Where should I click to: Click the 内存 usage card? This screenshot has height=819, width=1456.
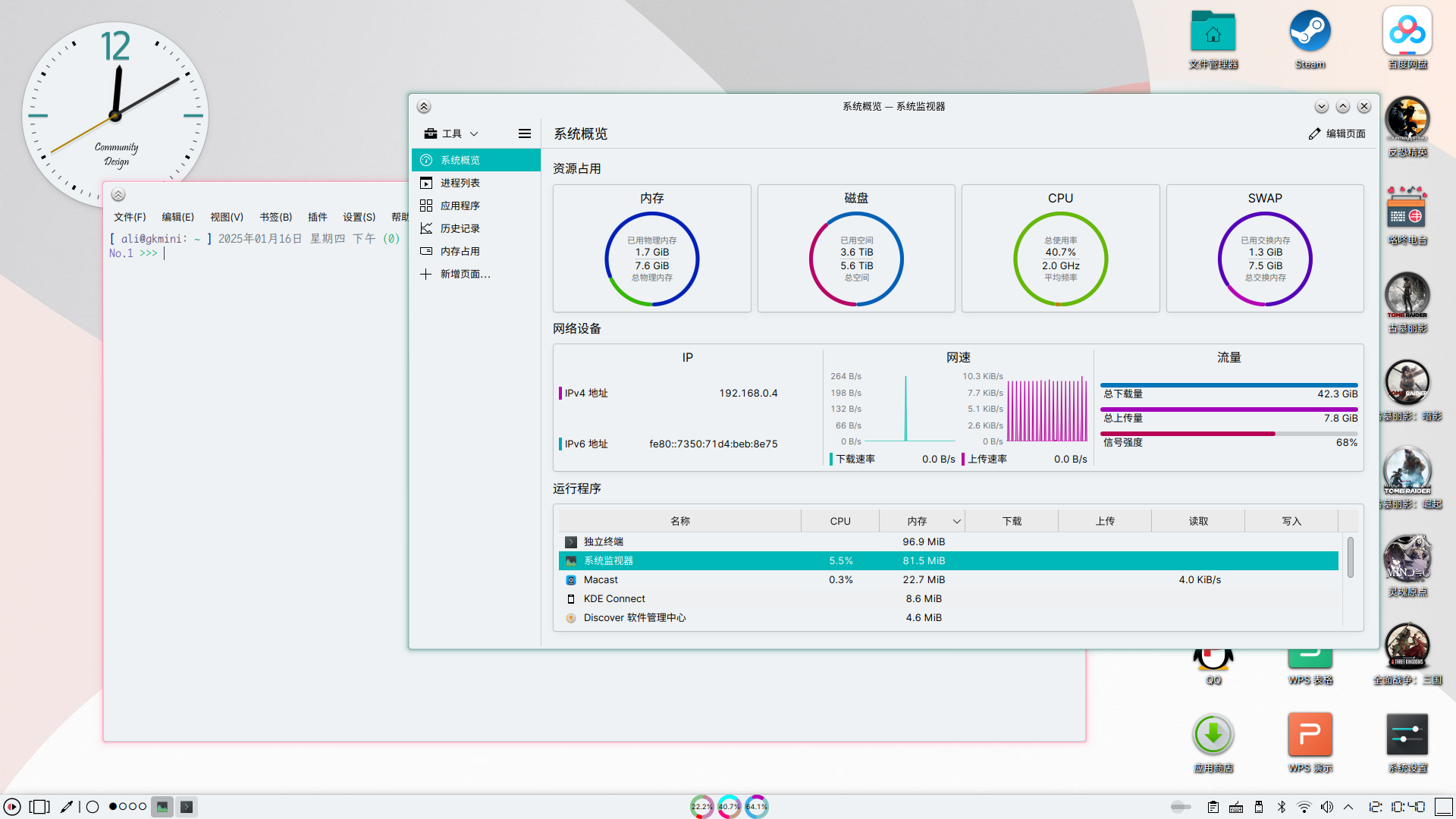pyautogui.click(x=652, y=248)
